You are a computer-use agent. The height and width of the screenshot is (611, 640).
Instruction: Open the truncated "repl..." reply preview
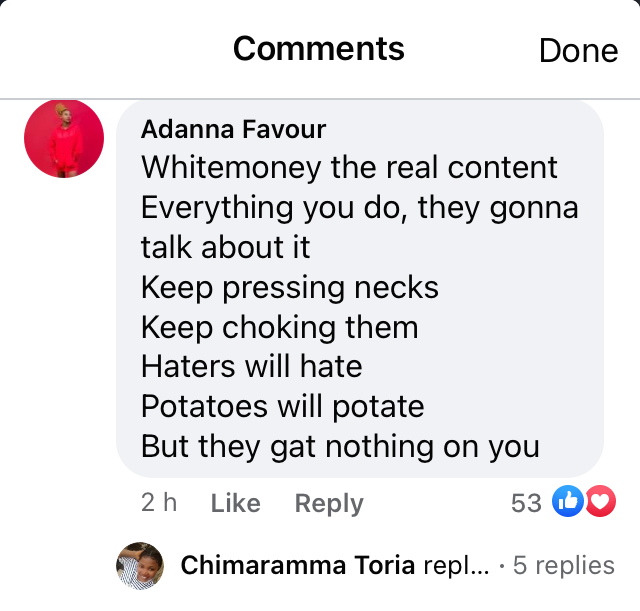coord(456,566)
